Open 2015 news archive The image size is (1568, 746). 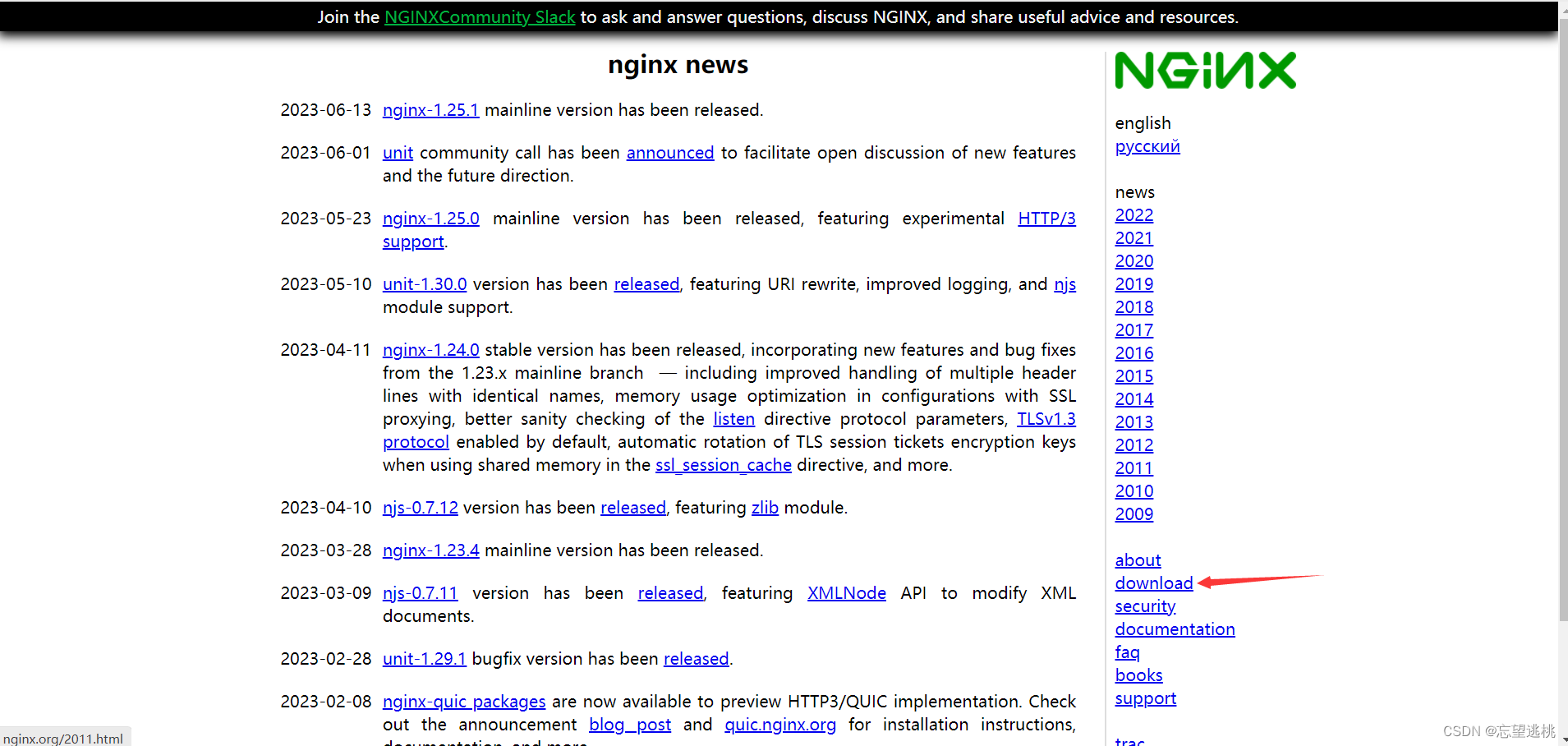(1134, 376)
